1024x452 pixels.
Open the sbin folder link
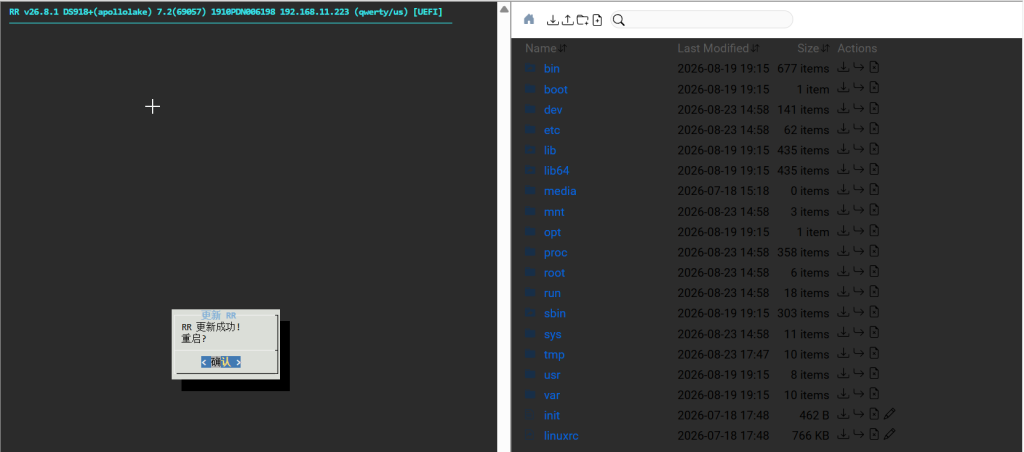tap(554, 314)
